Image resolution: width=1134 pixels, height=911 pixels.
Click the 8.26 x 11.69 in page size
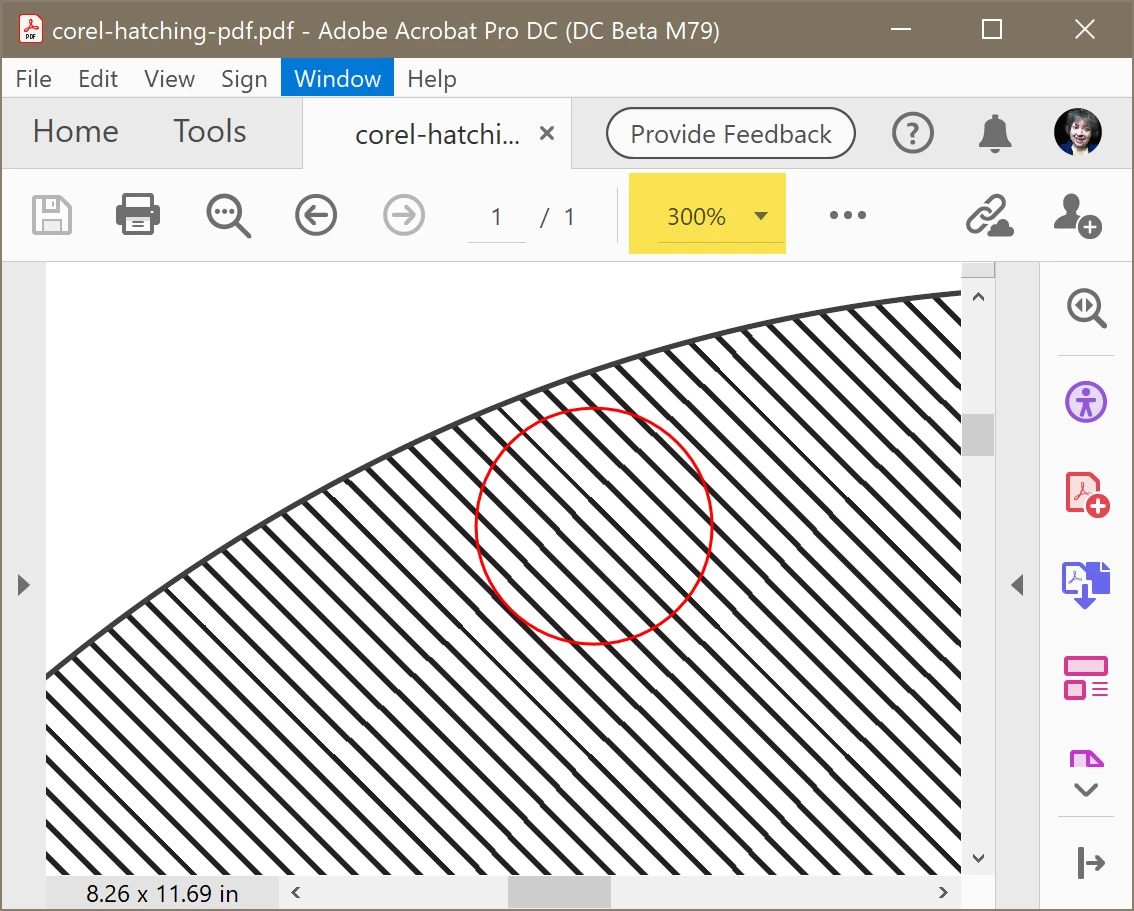(x=162, y=894)
